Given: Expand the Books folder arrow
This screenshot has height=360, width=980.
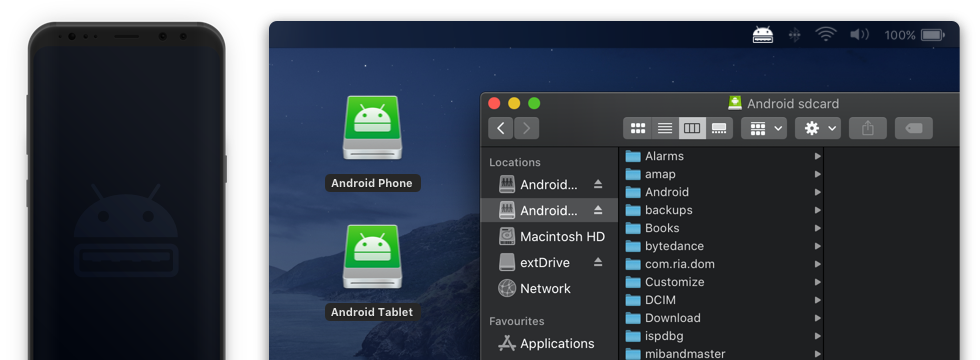Looking at the screenshot, I should pos(817,229).
